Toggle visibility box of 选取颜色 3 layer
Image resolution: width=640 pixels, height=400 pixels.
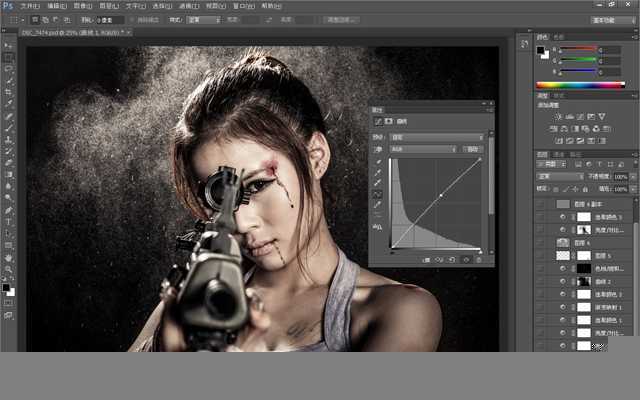point(540,217)
